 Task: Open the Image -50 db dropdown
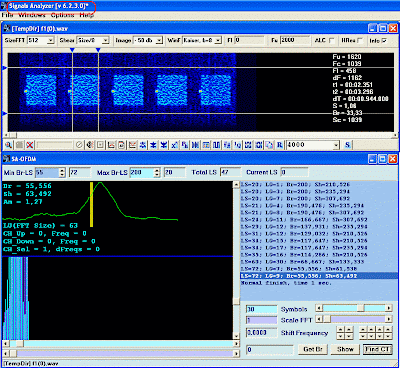[159, 40]
